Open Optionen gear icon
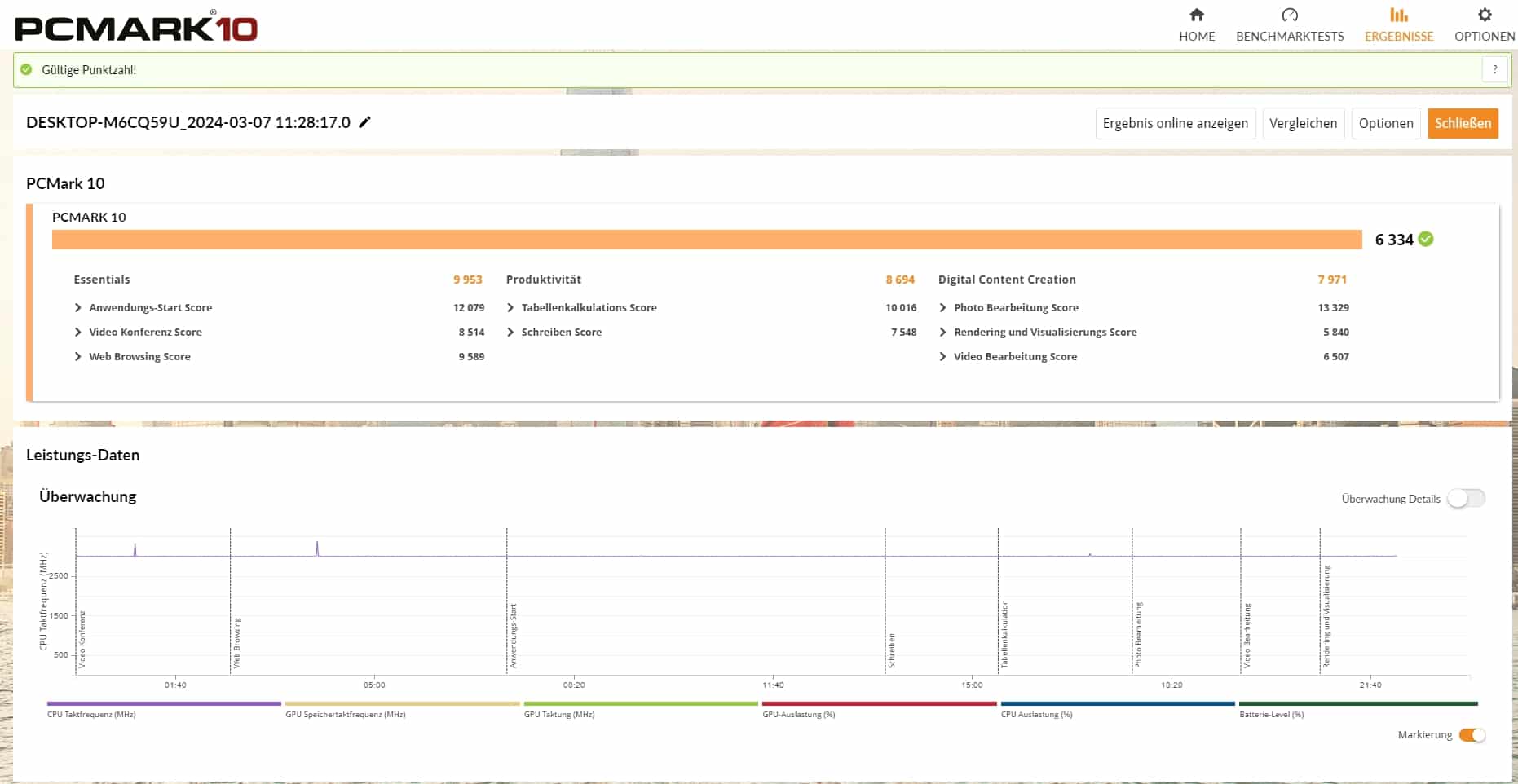The image size is (1518, 784). tap(1484, 15)
